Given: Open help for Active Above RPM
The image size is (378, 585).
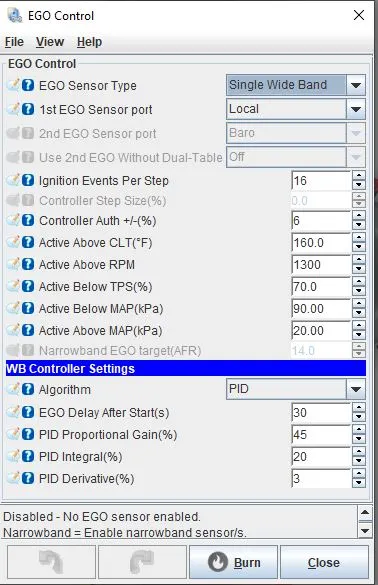Looking at the screenshot, I should 28,265.
